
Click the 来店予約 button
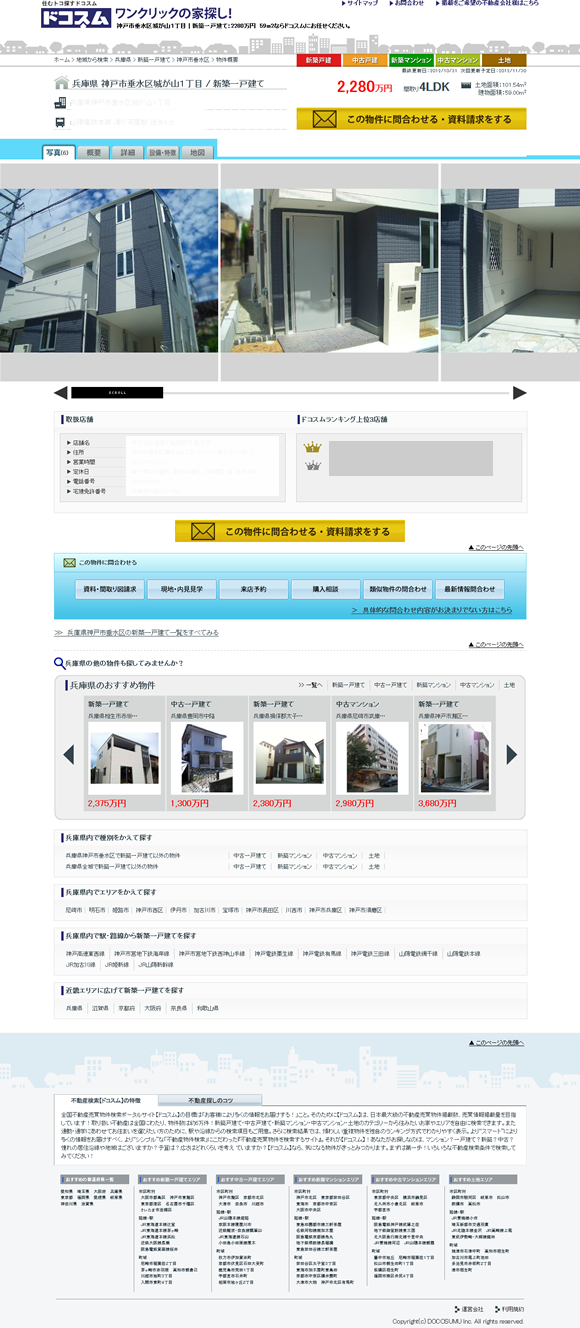(x=254, y=589)
